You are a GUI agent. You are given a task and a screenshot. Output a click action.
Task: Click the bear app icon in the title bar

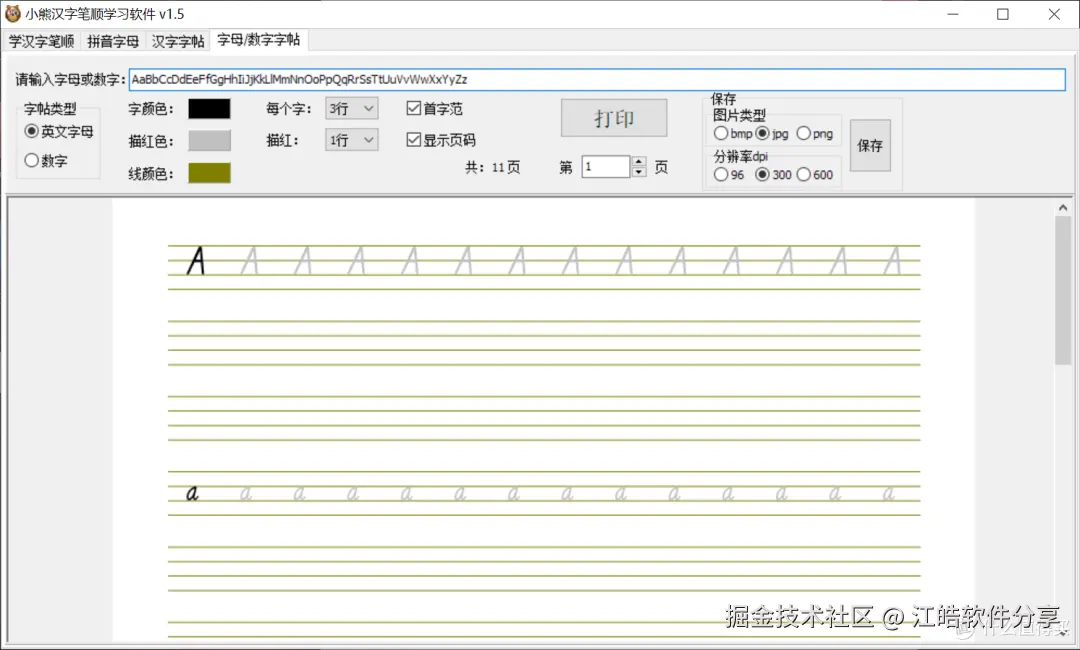(13, 14)
